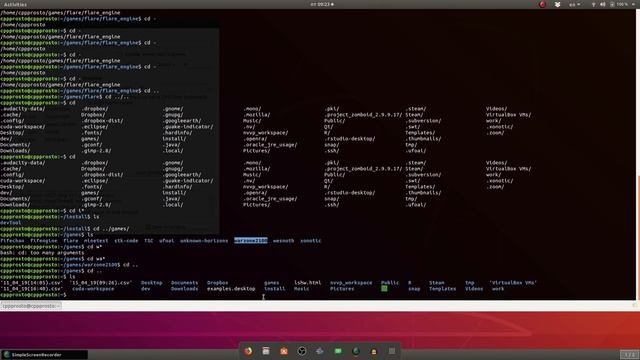Open the Activities overview
This screenshot has height=360, width=640.
tap(15, 4)
